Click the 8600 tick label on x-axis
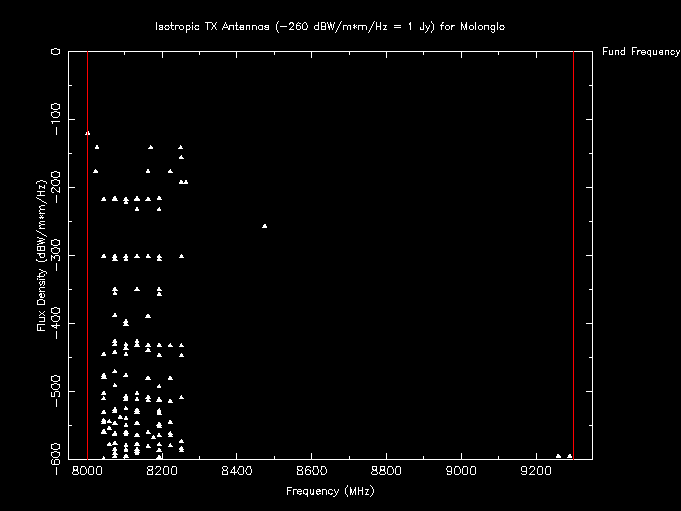The width and height of the screenshot is (681, 511). pyautogui.click(x=312, y=472)
